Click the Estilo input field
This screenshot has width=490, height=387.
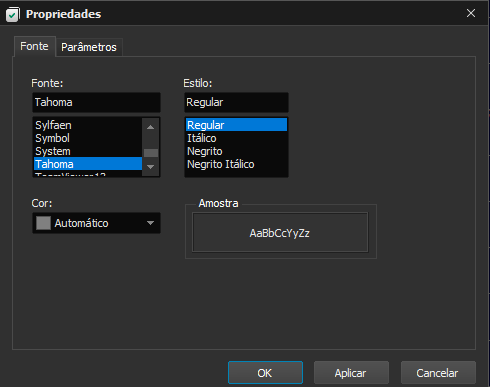pos(236,102)
